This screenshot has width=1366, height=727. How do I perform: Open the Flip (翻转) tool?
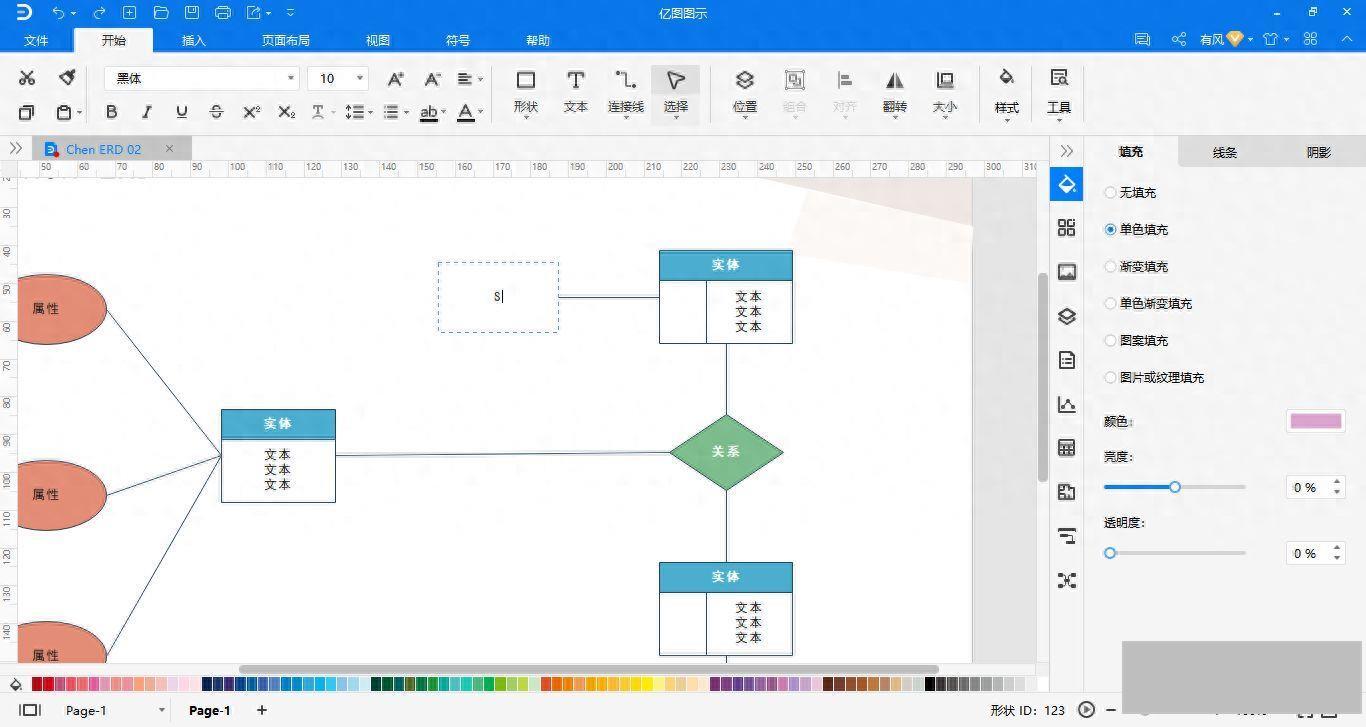coord(895,91)
